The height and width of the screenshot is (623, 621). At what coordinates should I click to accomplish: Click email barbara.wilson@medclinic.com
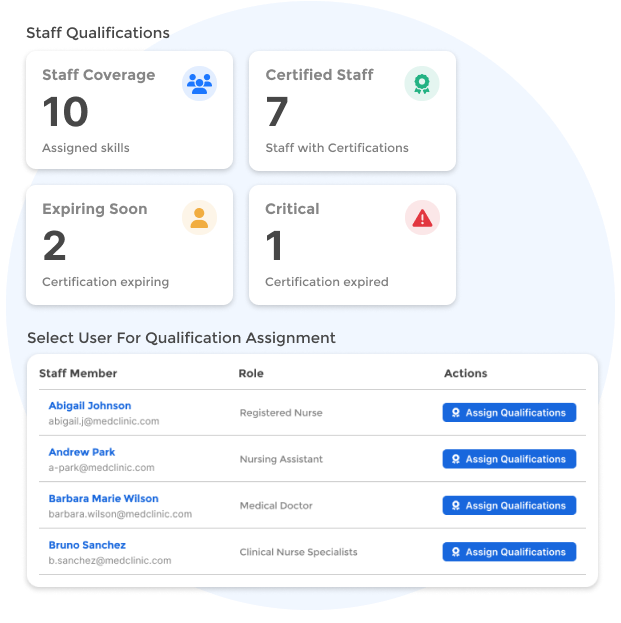[x=120, y=514]
